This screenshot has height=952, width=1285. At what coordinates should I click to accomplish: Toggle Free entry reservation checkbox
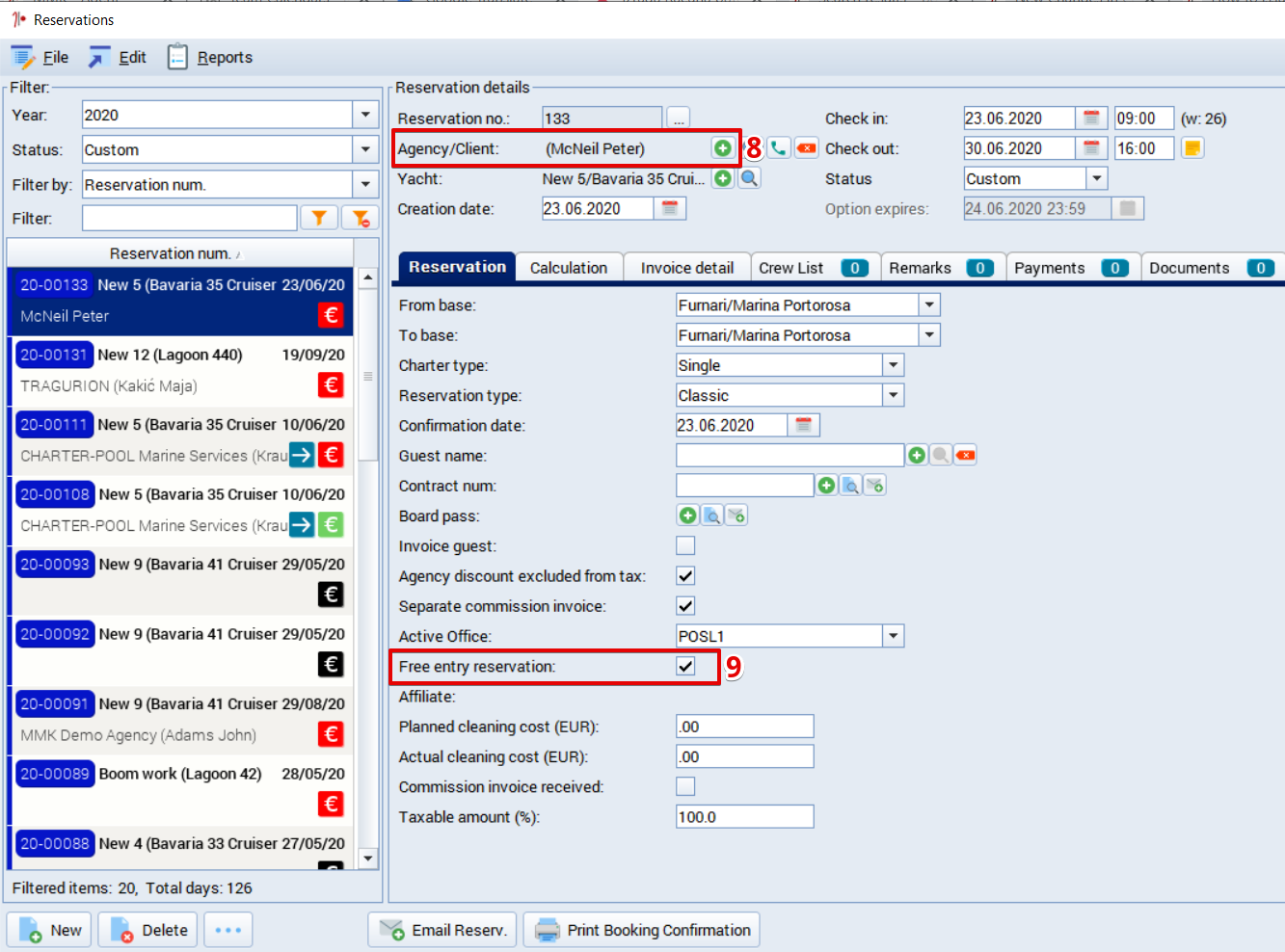pyautogui.click(x=685, y=666)
